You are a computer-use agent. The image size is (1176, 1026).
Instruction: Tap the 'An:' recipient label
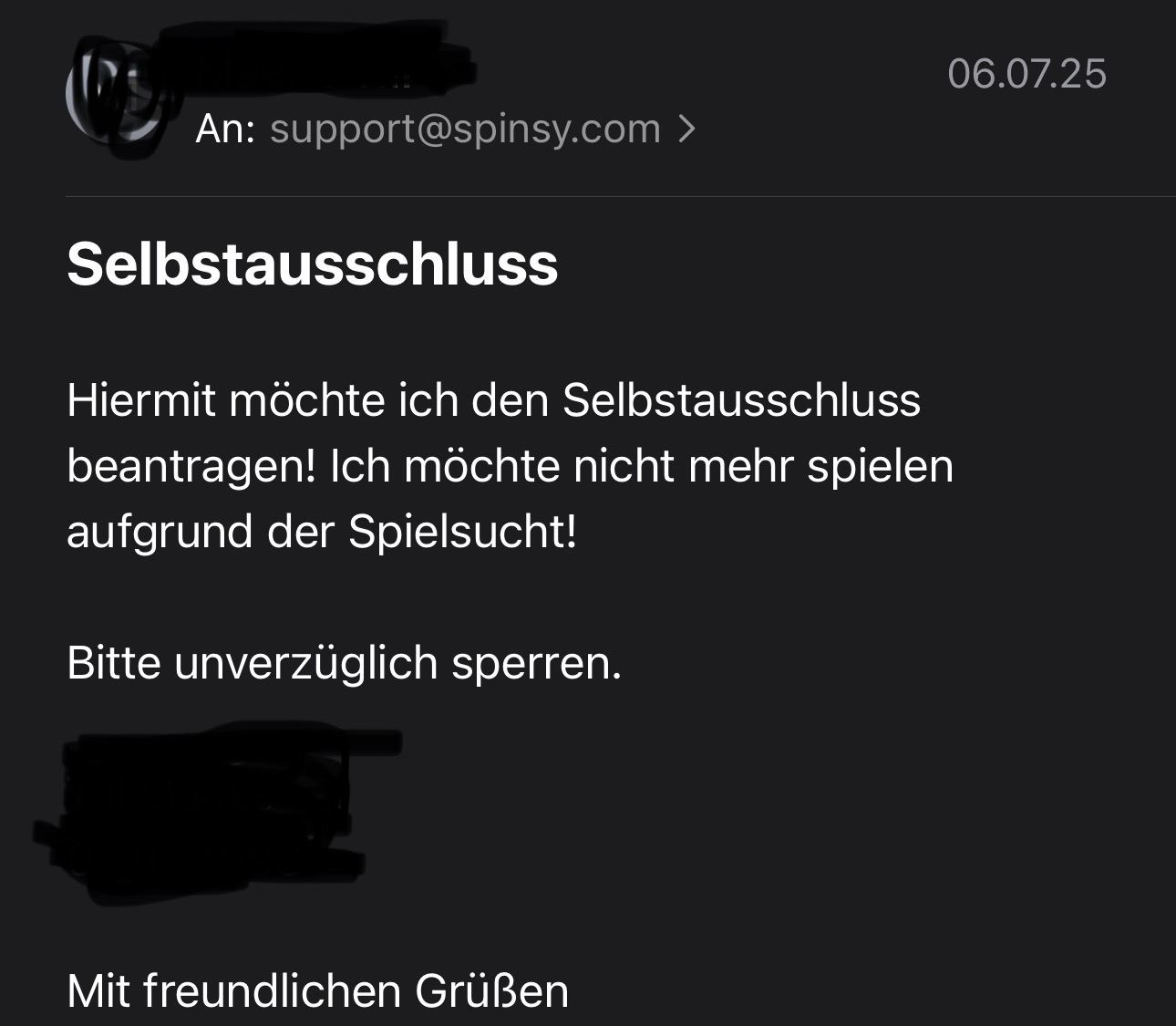[x=224, y=129]
